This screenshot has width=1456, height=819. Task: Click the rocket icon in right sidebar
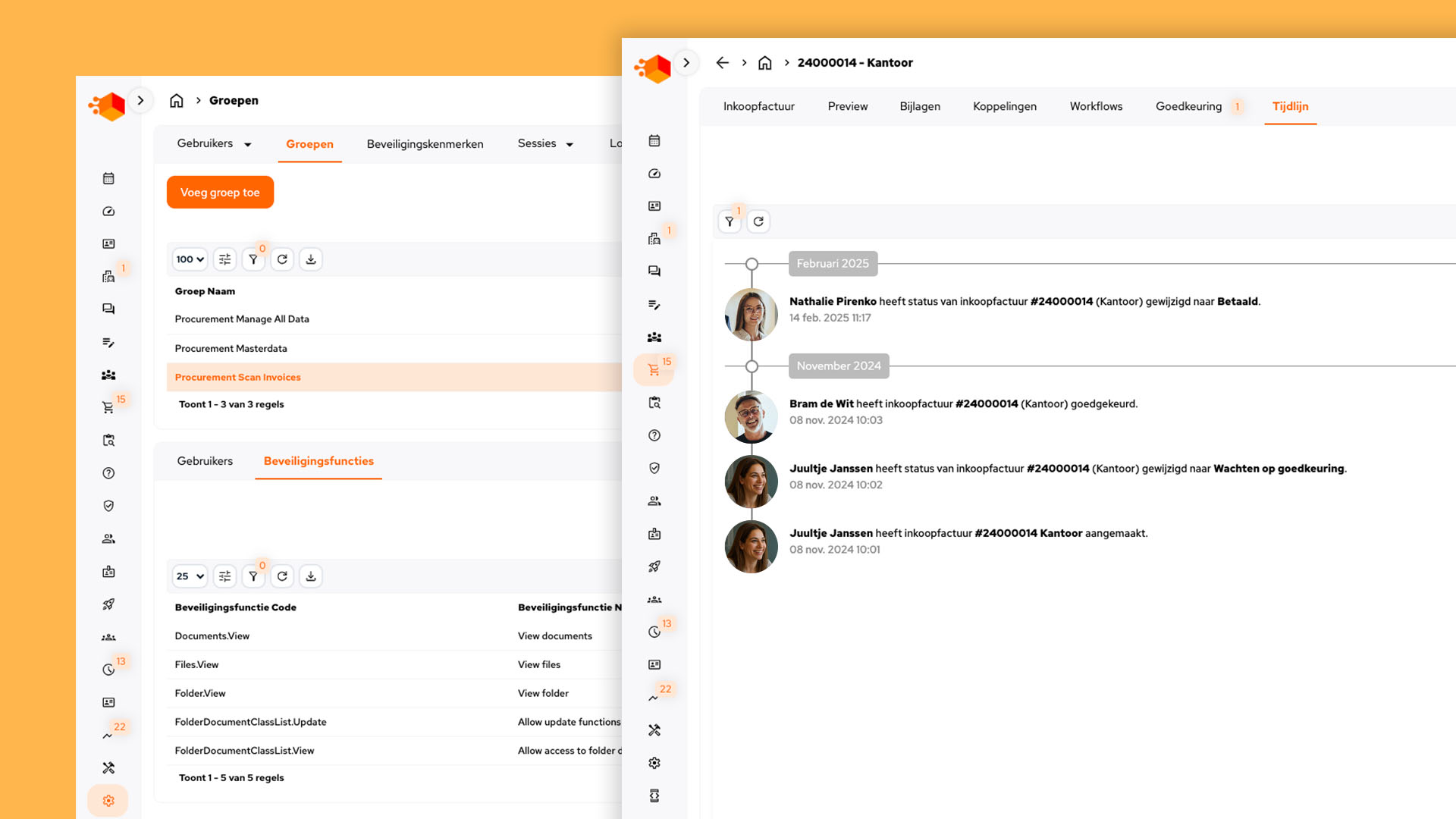654,566
